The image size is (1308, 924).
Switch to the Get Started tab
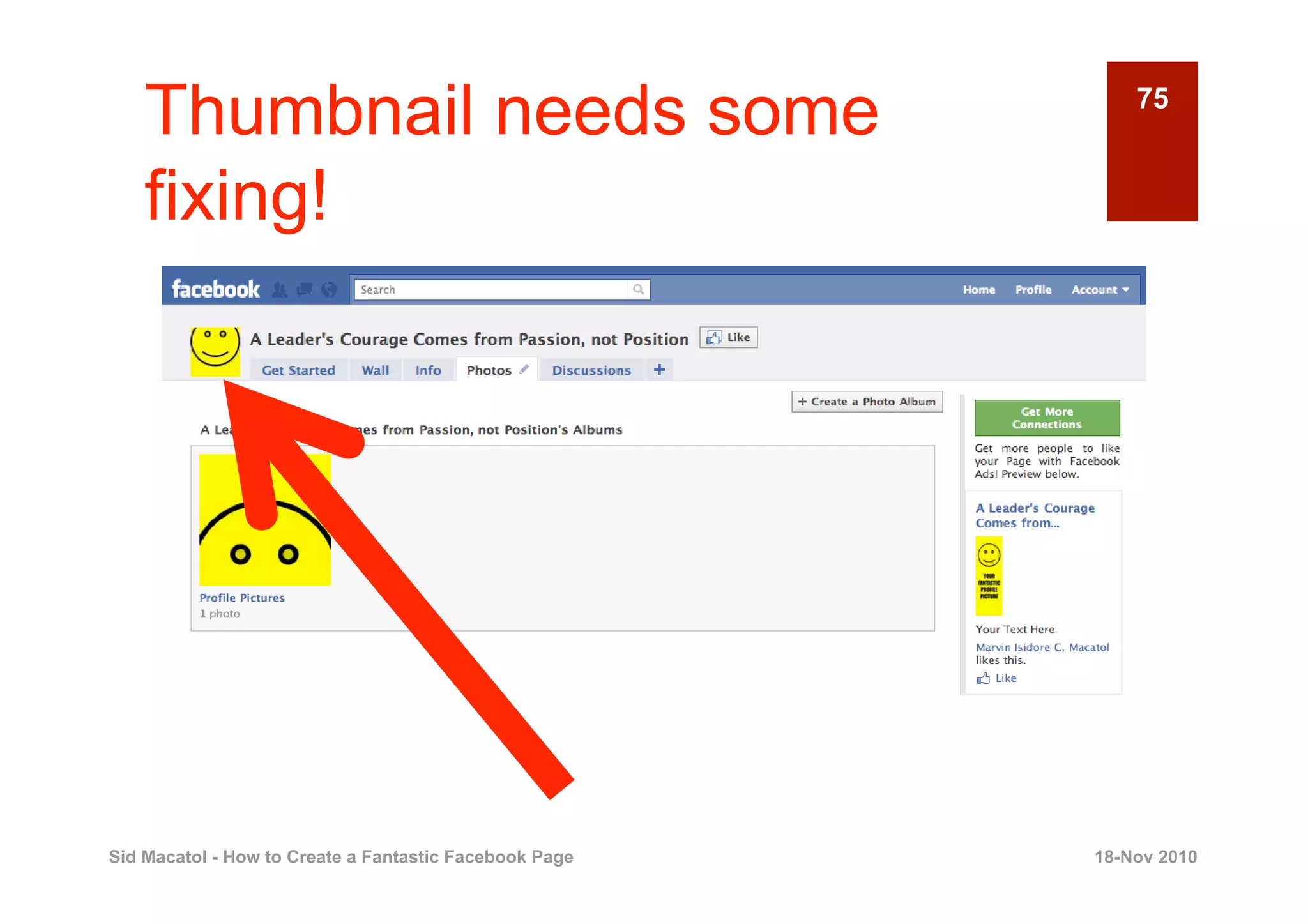[x=298, y=370]
